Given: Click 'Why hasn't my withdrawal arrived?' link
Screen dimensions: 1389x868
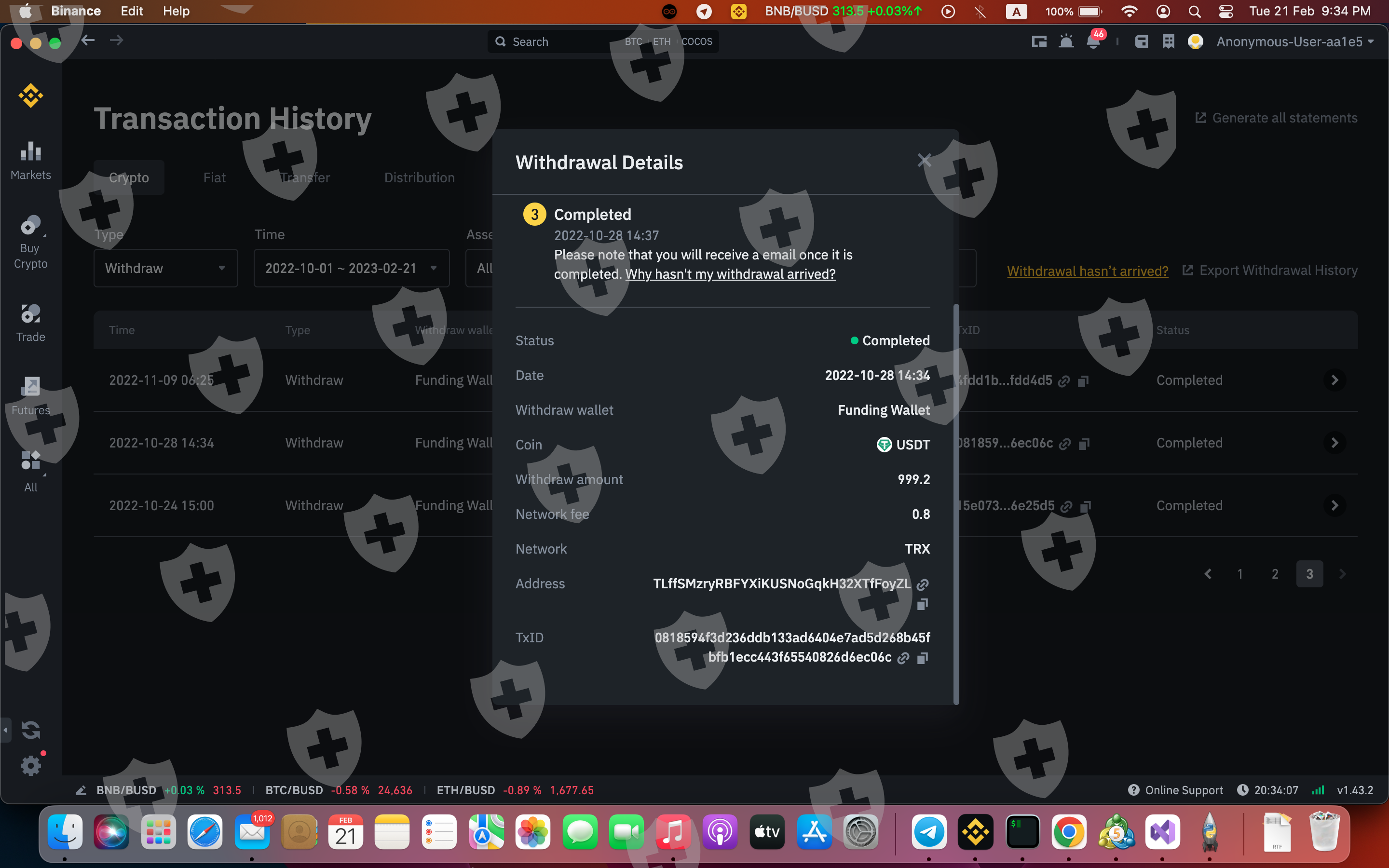Looking at the screenshot, I should (730, 274).
